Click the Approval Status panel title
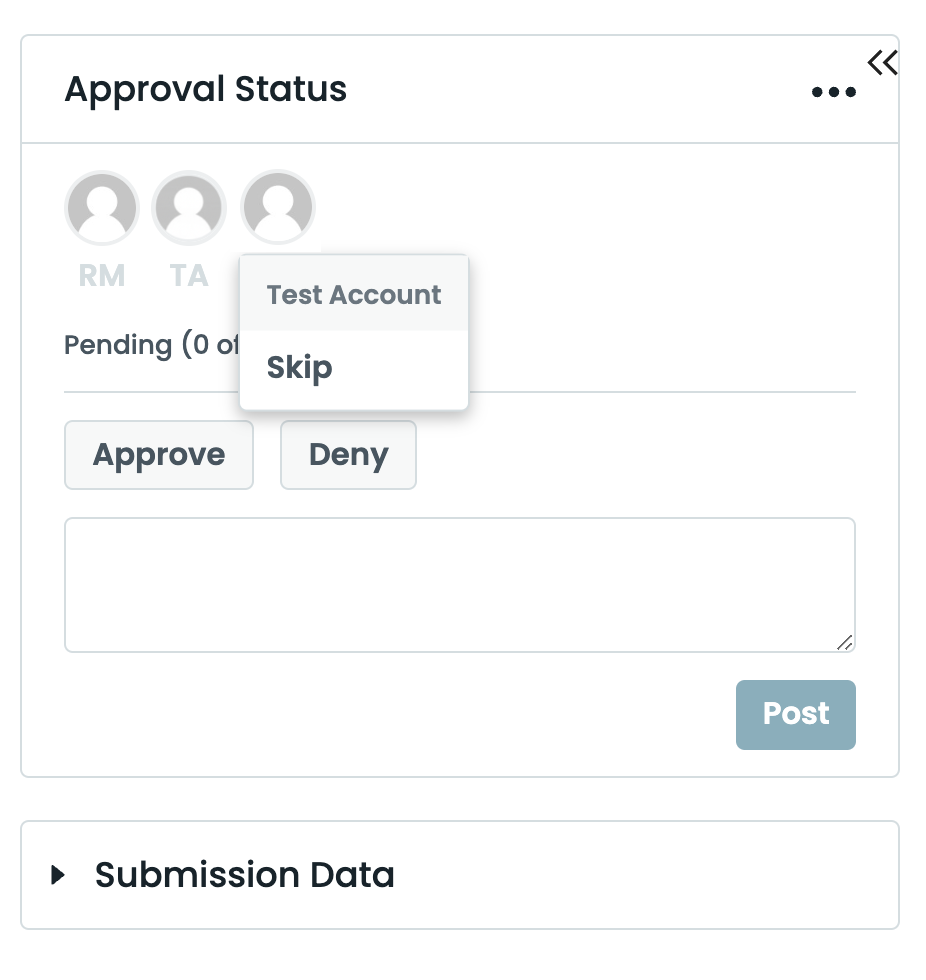Viewport: 926px width, 980px height. [205, 89]
